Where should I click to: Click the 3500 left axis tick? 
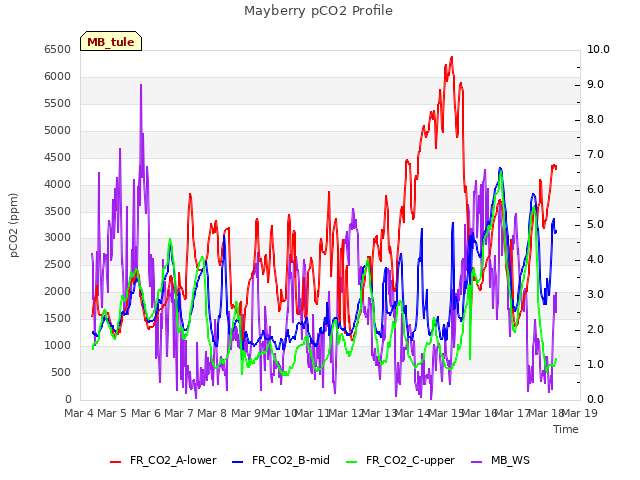pyautogui.click(x=58, y=211)
